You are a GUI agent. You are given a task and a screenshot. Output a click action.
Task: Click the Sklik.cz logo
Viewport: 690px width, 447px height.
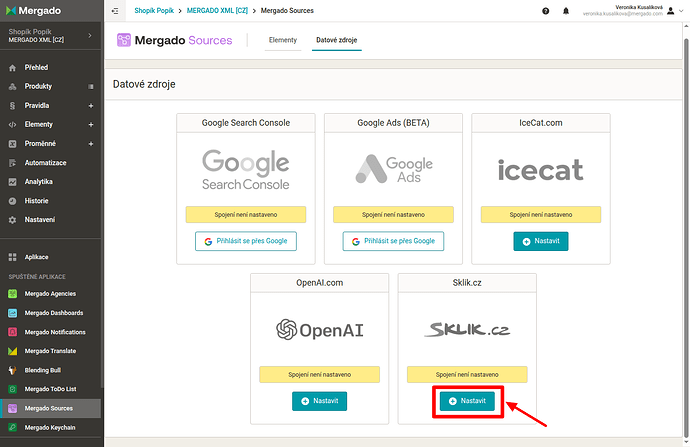point(467,329)
